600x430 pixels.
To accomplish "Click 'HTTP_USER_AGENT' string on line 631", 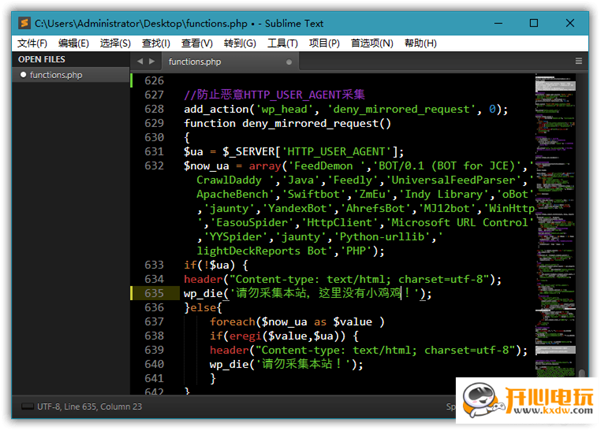I will pos(336,152).
